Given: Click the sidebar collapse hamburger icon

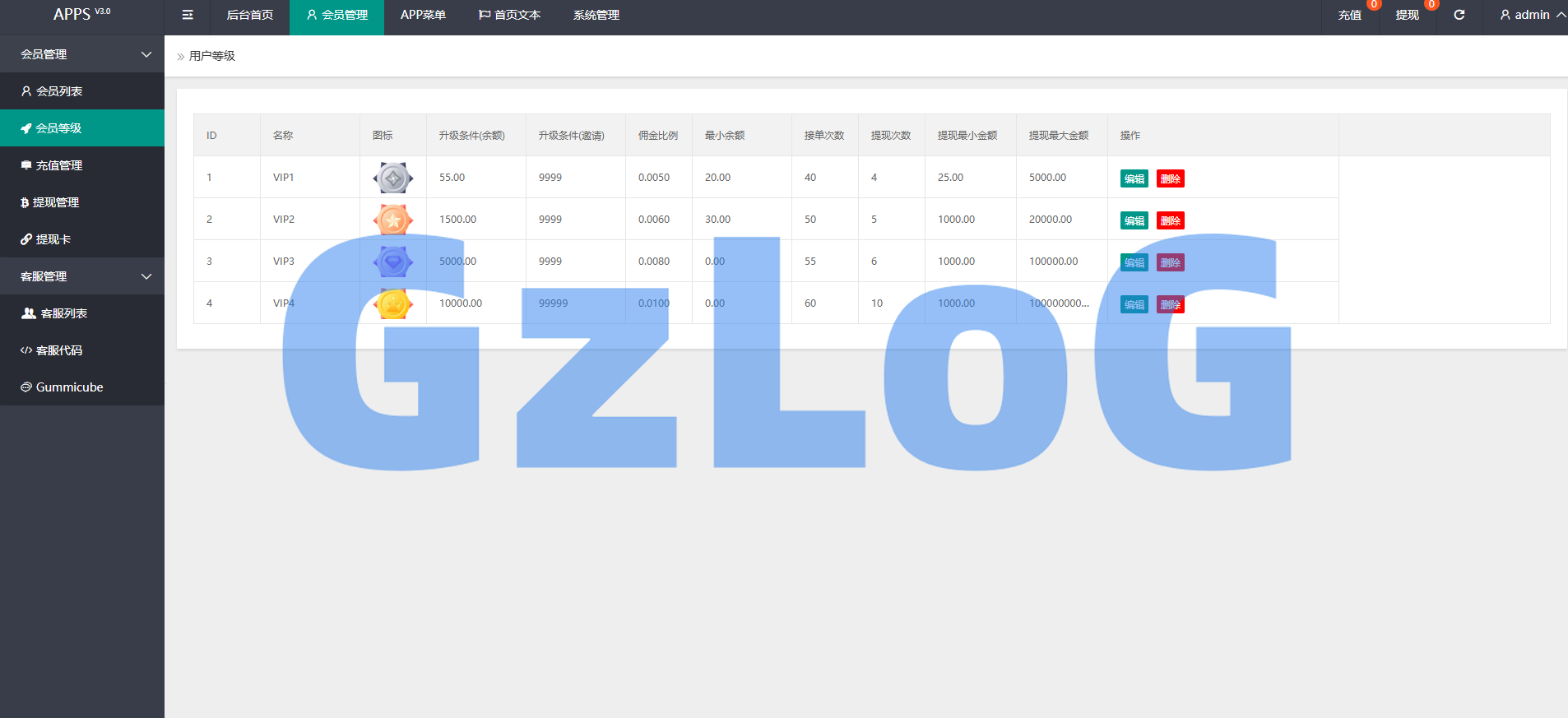Looking at the screenshot, I should coord(188,15).
